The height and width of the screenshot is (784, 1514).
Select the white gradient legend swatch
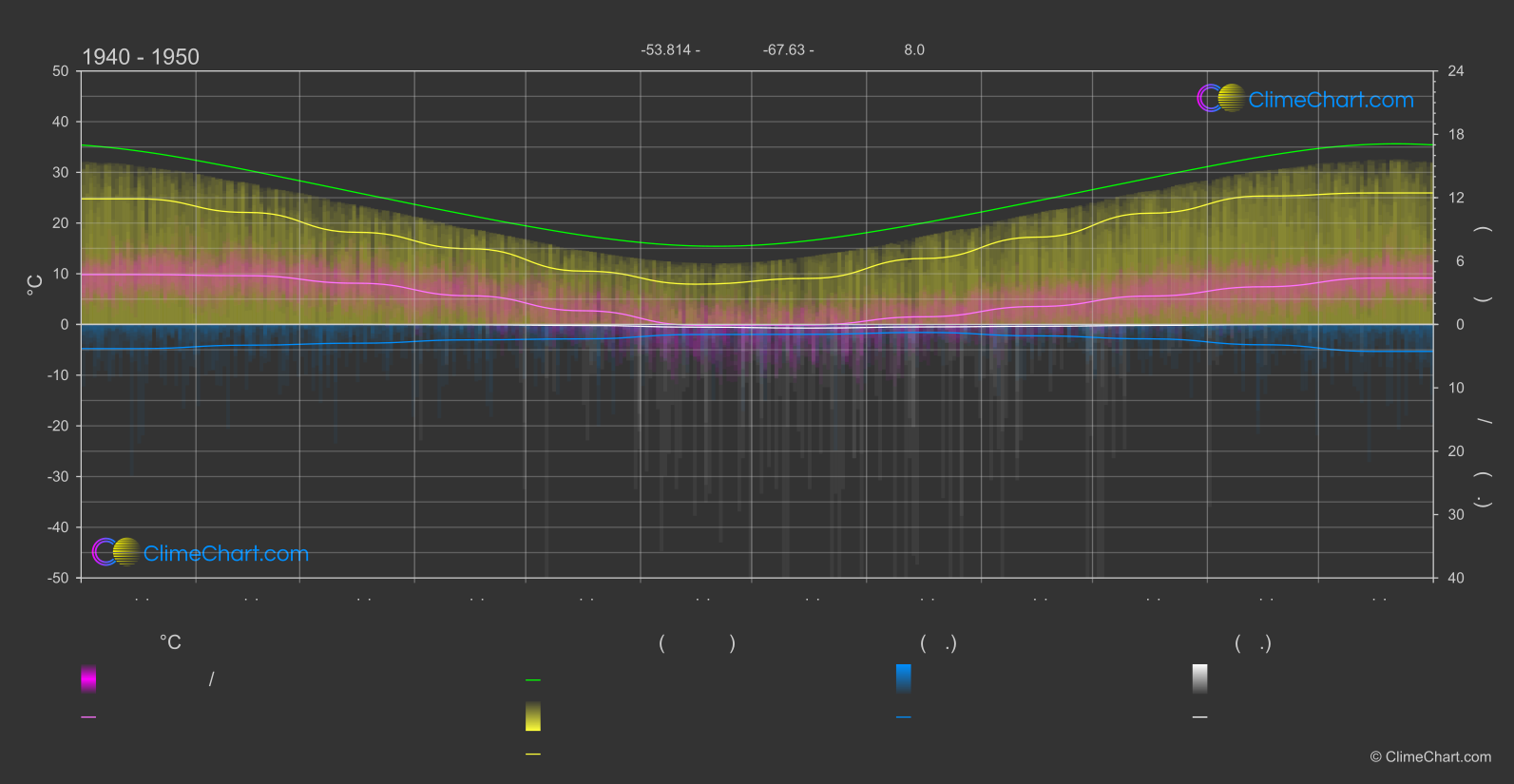pyautogui.click(x=1200, y=679)
